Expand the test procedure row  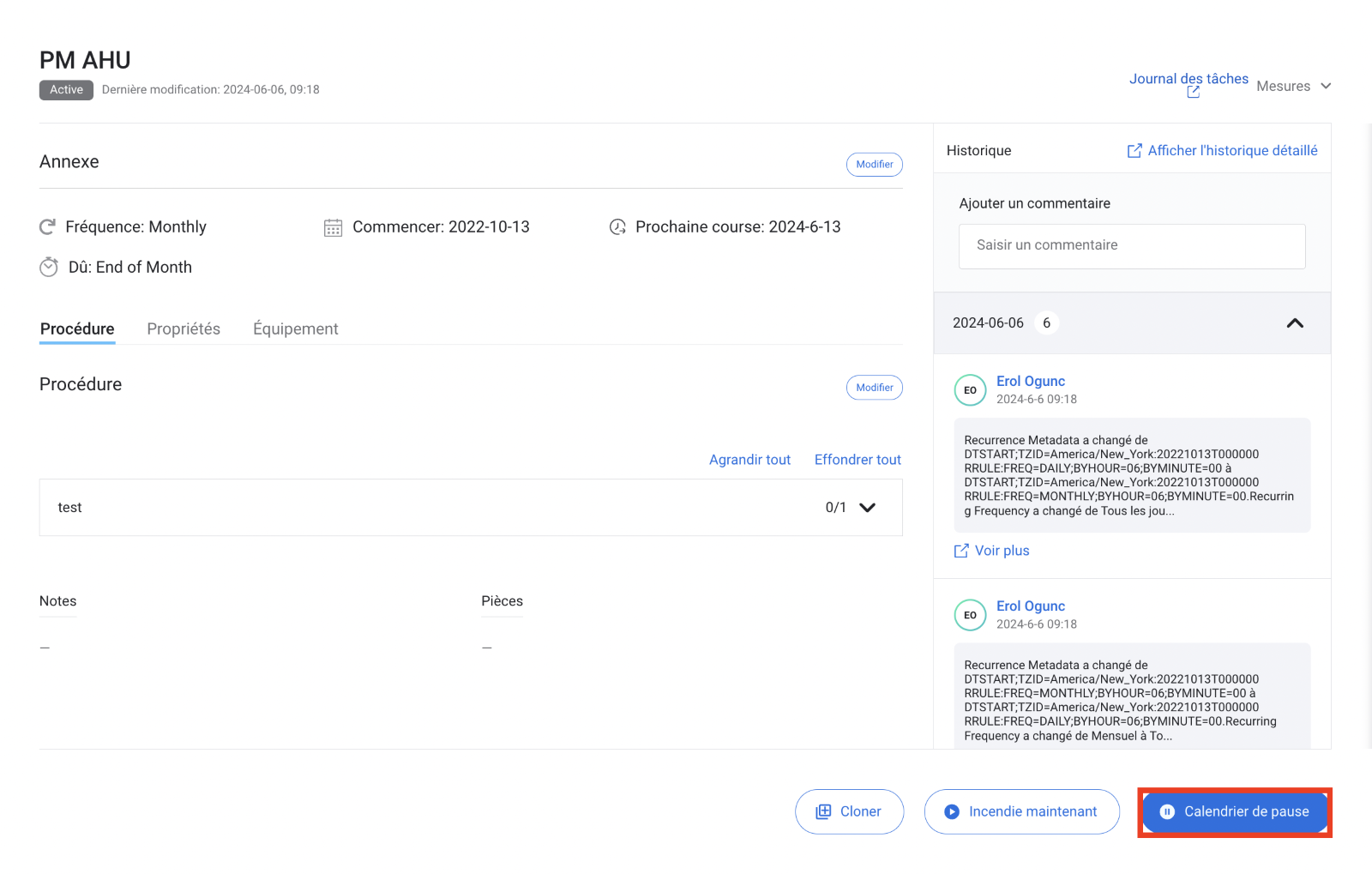click(x=867, y=508)
